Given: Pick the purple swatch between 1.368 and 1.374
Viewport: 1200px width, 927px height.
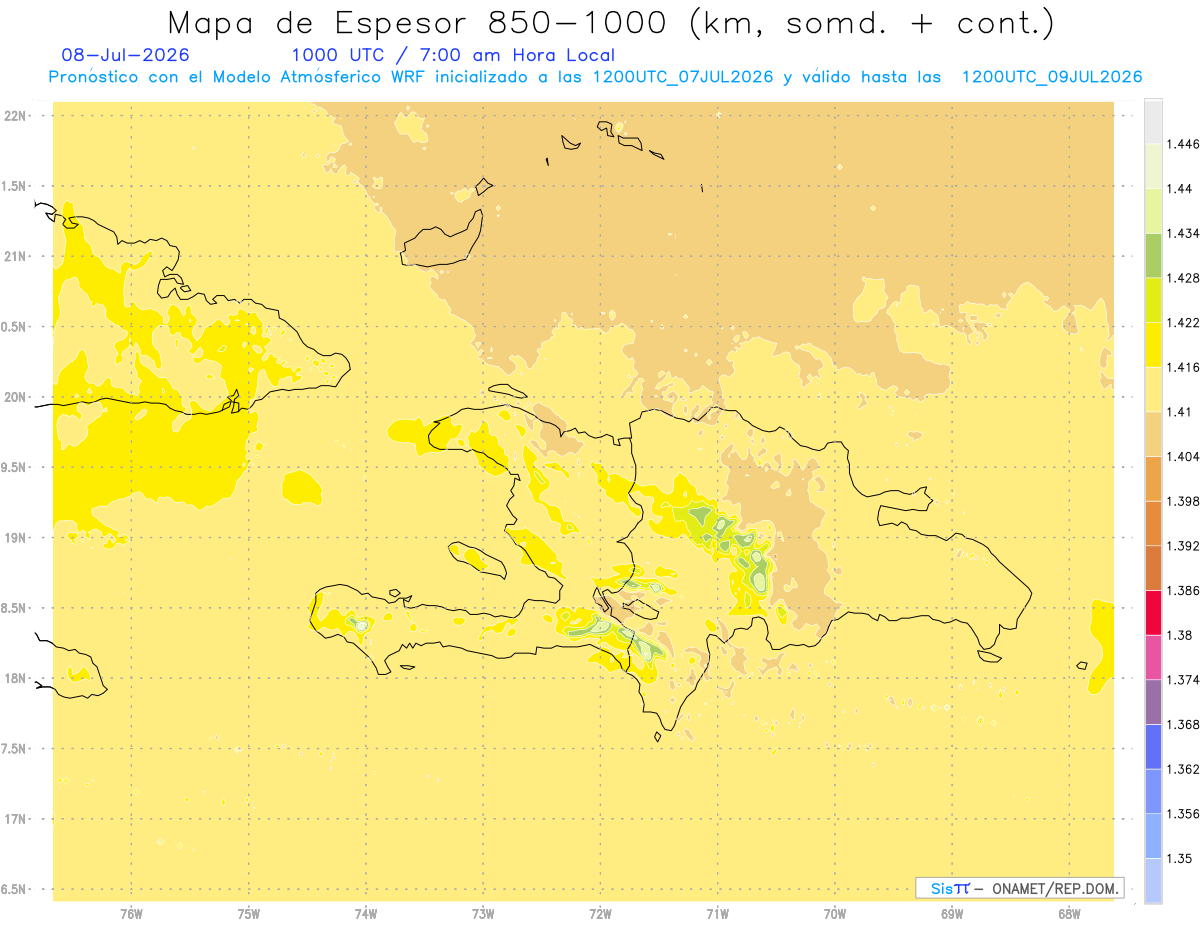Looking at the screenshot, I should (1153, 702).
